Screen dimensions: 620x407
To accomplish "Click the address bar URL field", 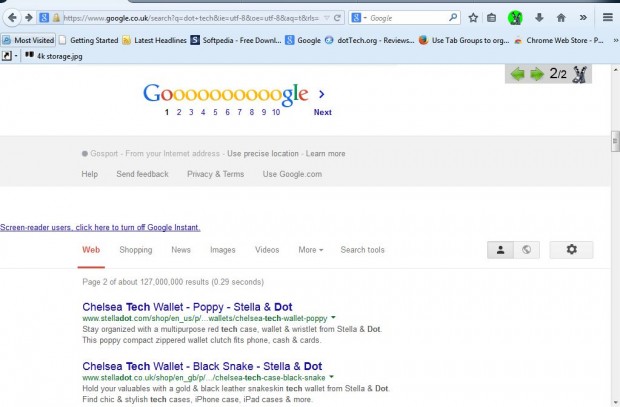I will click(x=191, y=18).
